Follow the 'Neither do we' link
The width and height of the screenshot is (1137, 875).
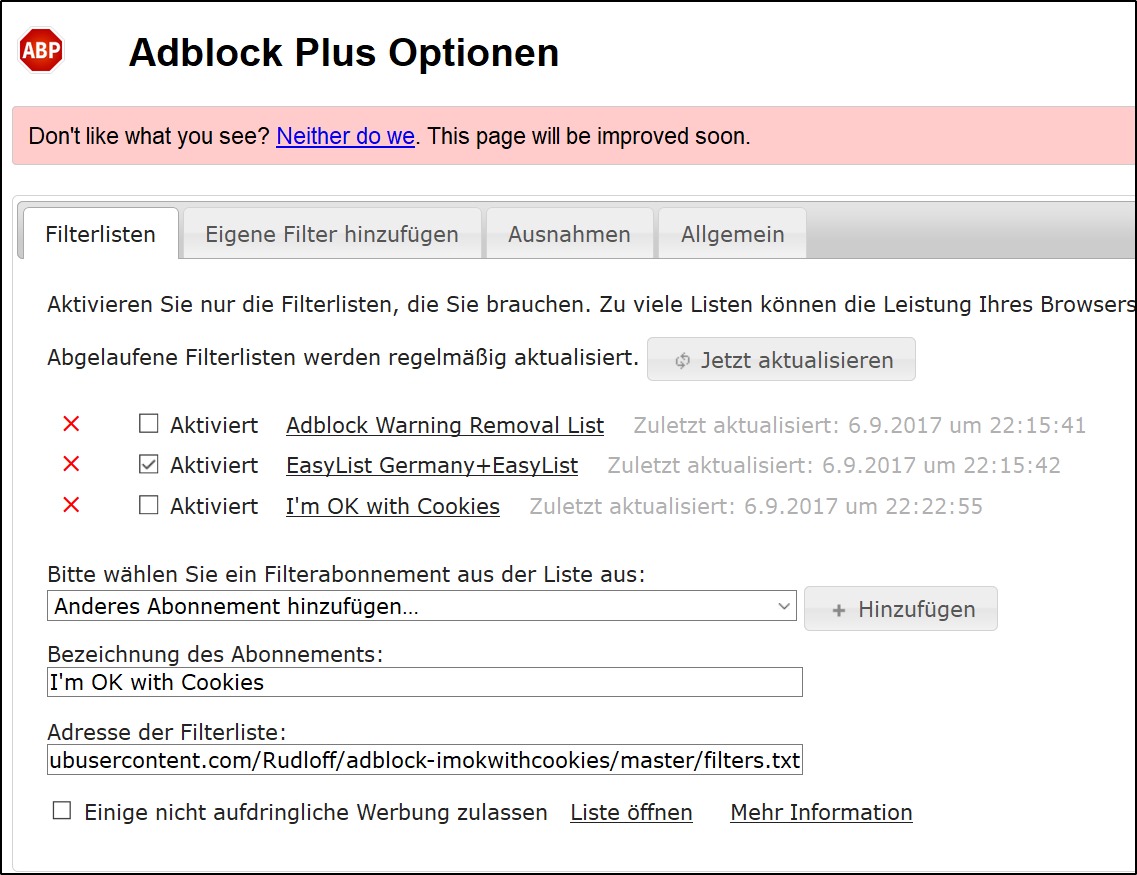click(345, 136)
